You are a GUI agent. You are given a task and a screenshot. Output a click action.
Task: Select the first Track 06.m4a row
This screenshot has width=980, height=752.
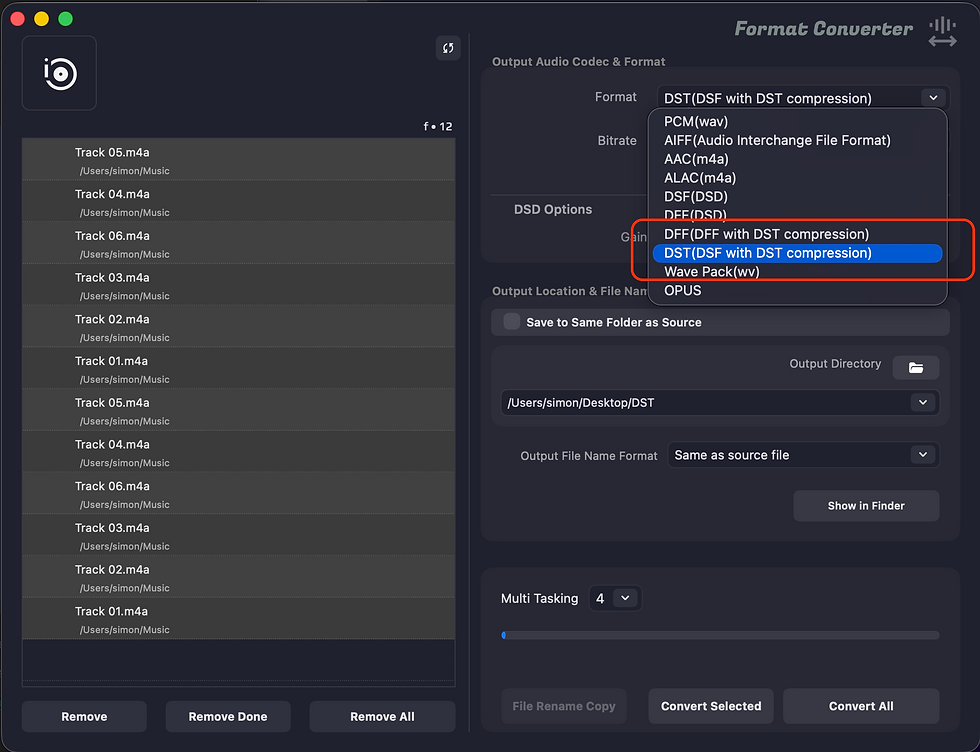click(239, 243)
